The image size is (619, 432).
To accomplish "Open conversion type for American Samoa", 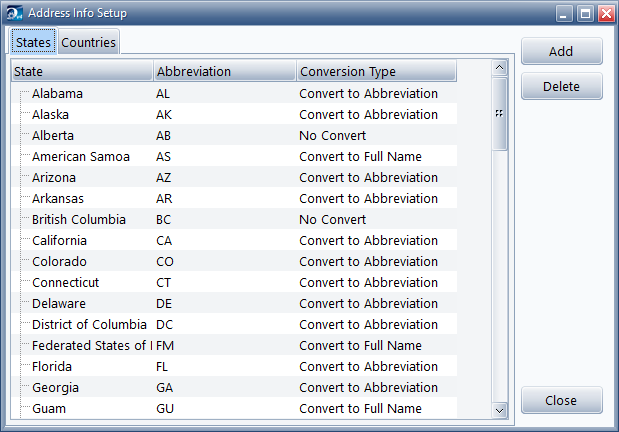I will click(x=360, y=156).
